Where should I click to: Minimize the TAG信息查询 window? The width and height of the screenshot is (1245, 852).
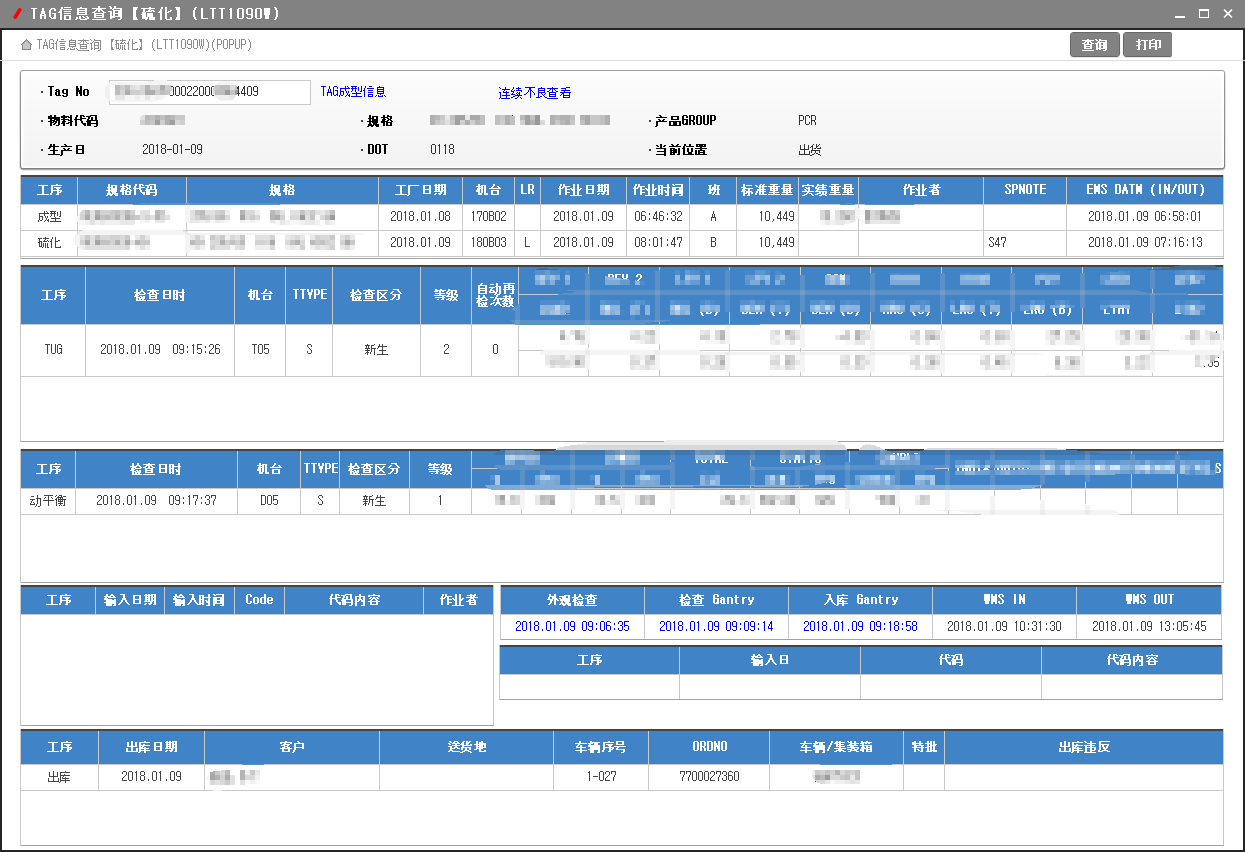tap(1180, 13)
